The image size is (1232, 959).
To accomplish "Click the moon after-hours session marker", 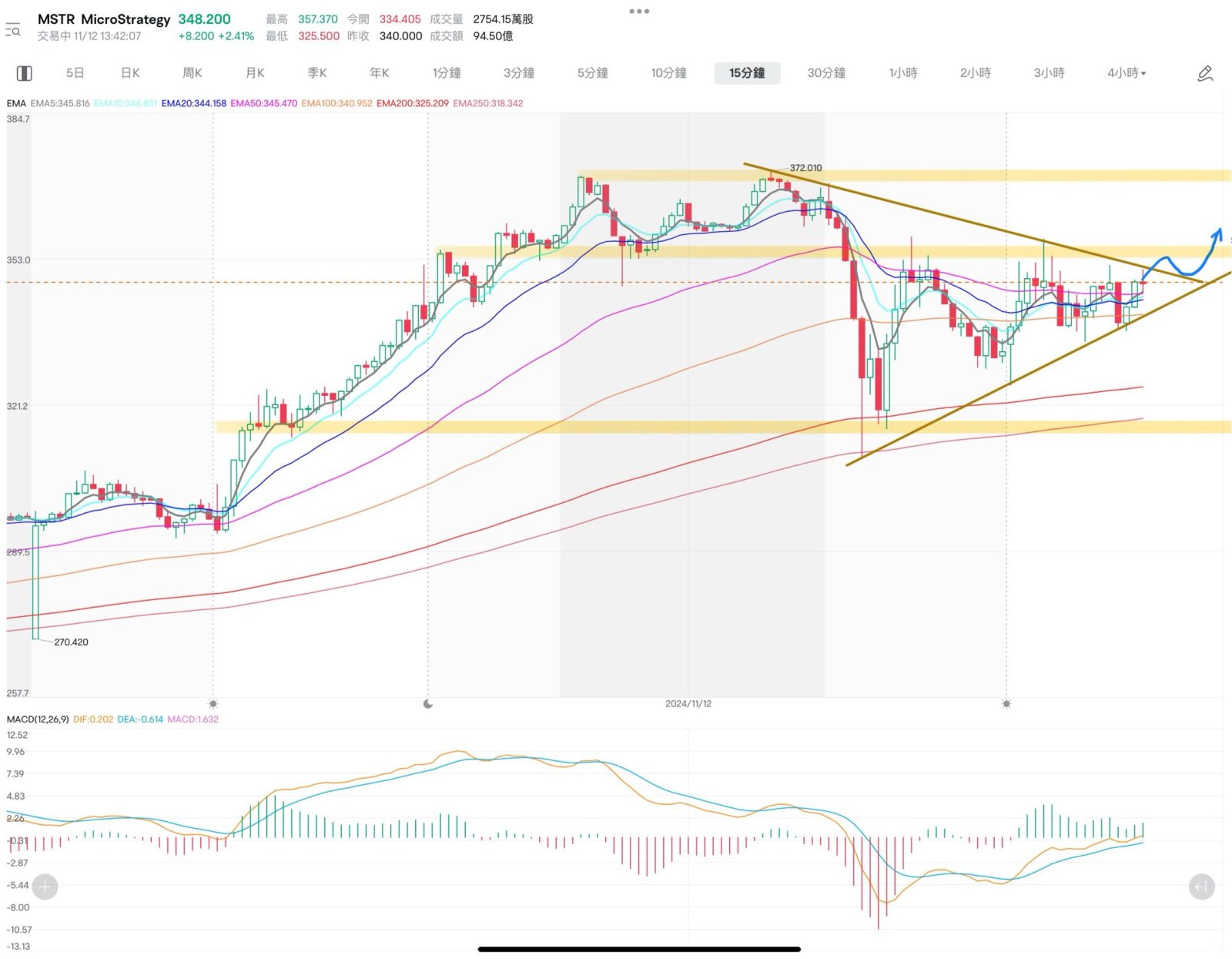I will coord(428,703).
